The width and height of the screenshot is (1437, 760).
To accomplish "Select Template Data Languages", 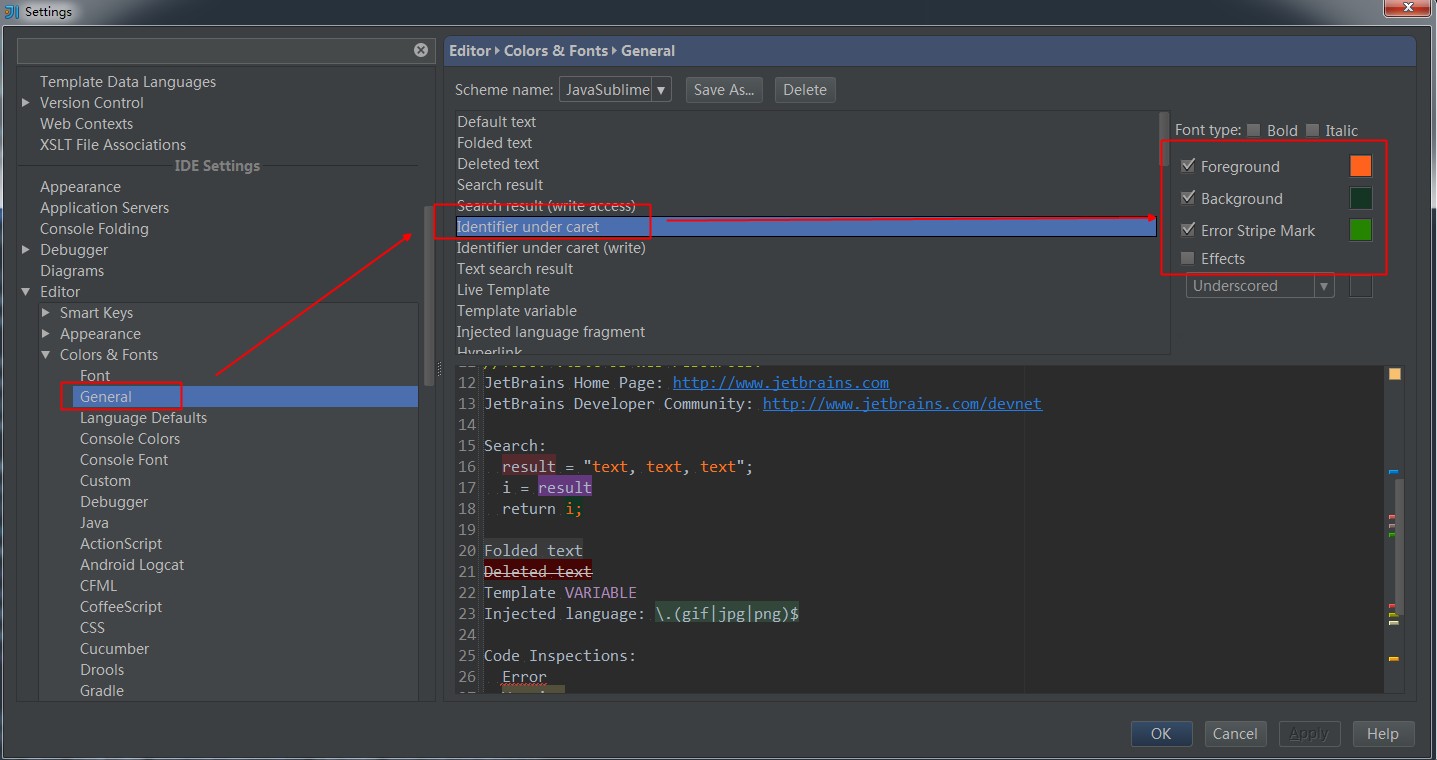I will tap(128, 81).
